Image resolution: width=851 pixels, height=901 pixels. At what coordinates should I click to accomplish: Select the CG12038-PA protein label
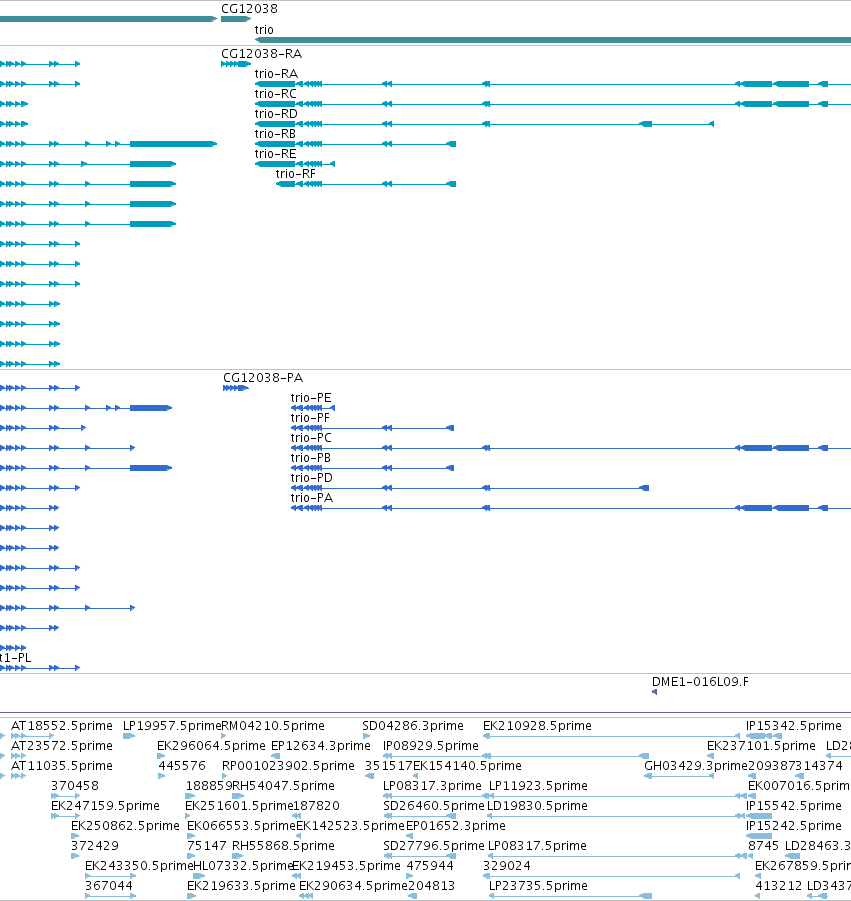tap(263, 378)
